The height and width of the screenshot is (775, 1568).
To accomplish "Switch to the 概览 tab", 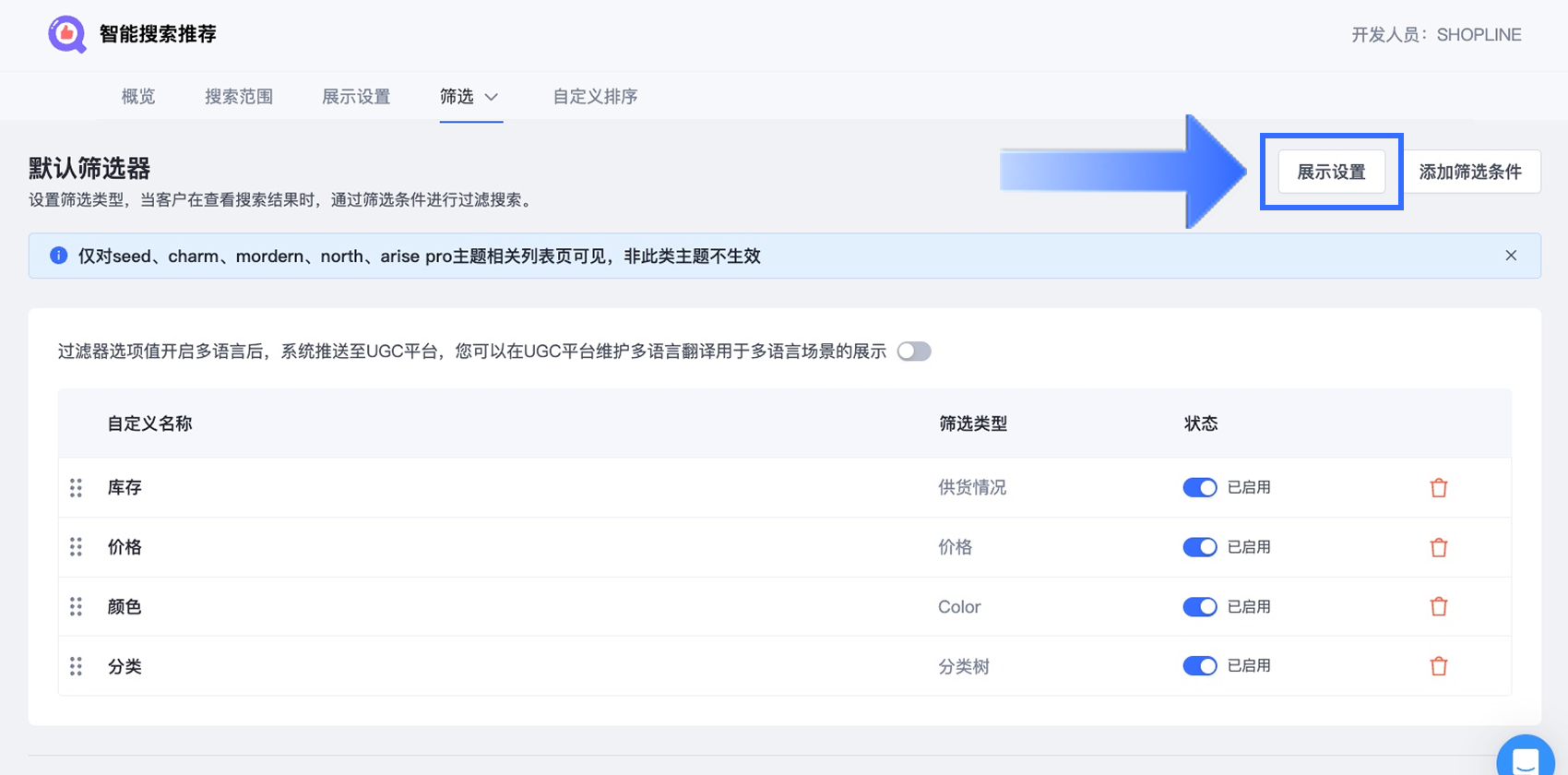I will click(x=138, y=97).
